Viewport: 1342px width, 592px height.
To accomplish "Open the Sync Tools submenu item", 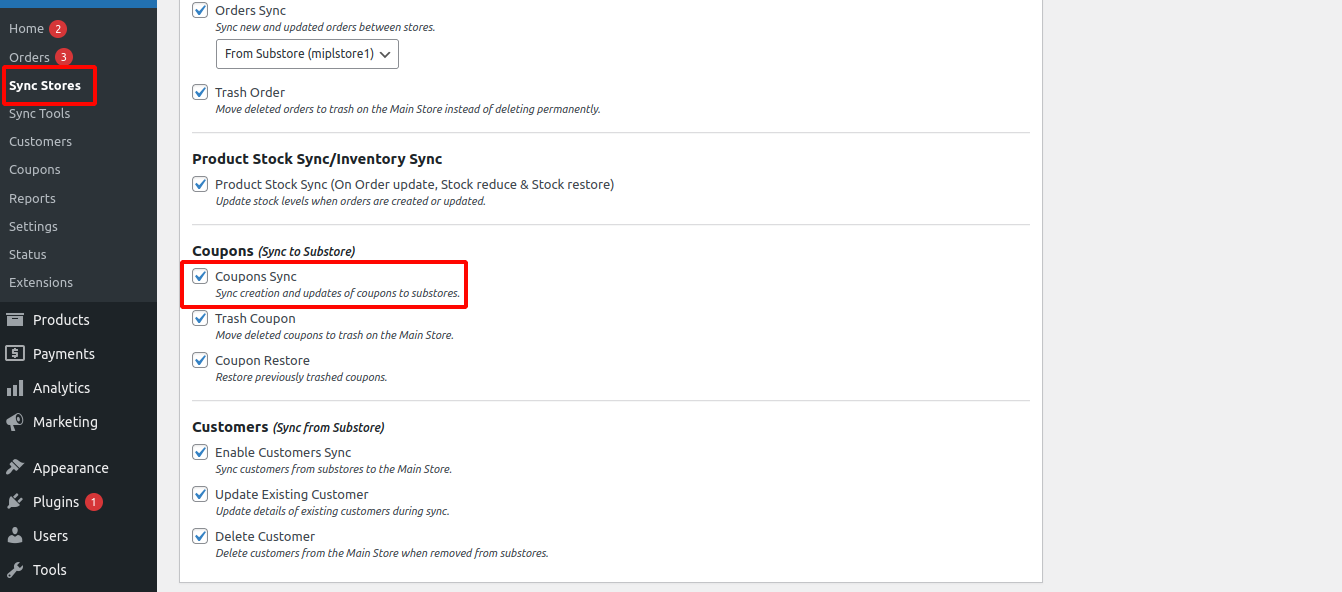I will (x=40, y=114).
